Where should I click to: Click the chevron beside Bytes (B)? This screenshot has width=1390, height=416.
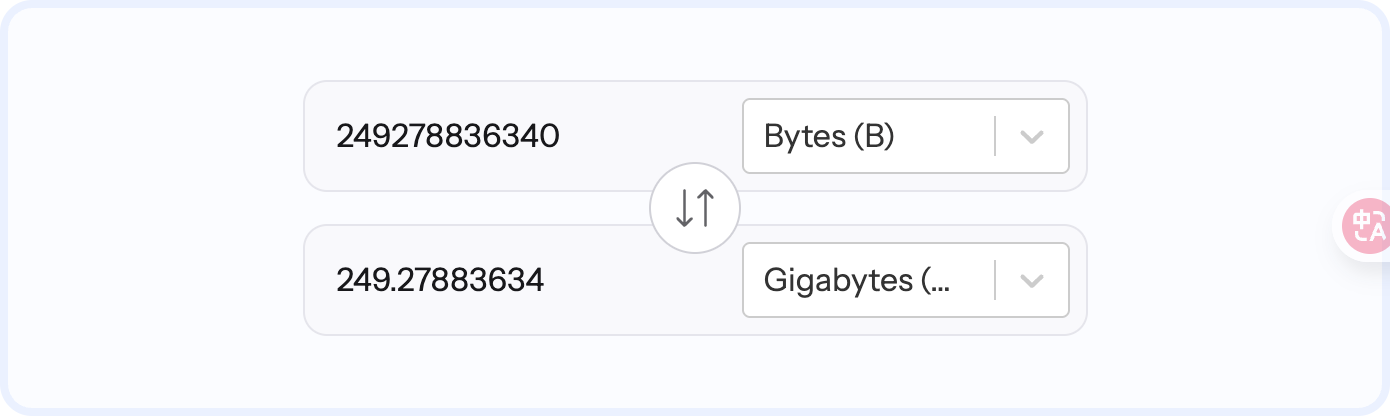click(x=1031, y=136)
